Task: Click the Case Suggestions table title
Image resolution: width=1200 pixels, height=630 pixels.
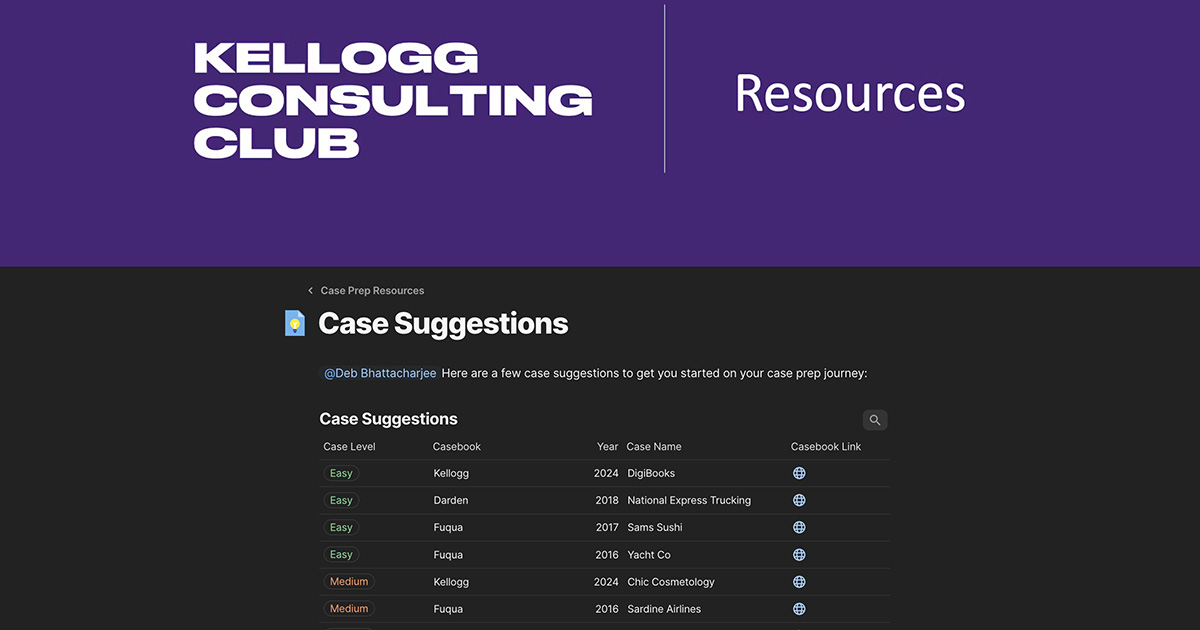Action: pos(388,418)
